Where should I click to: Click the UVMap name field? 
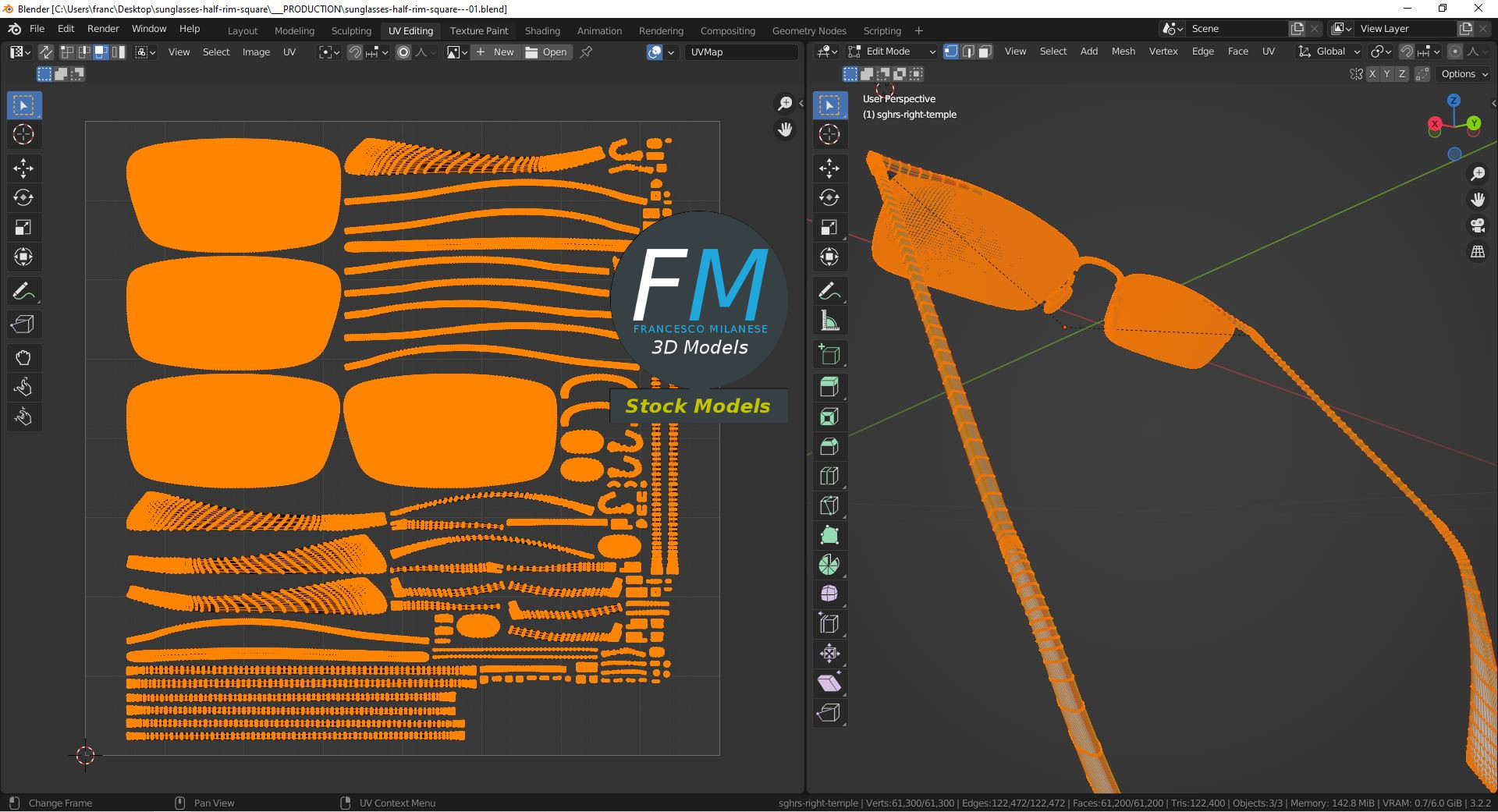741,52
